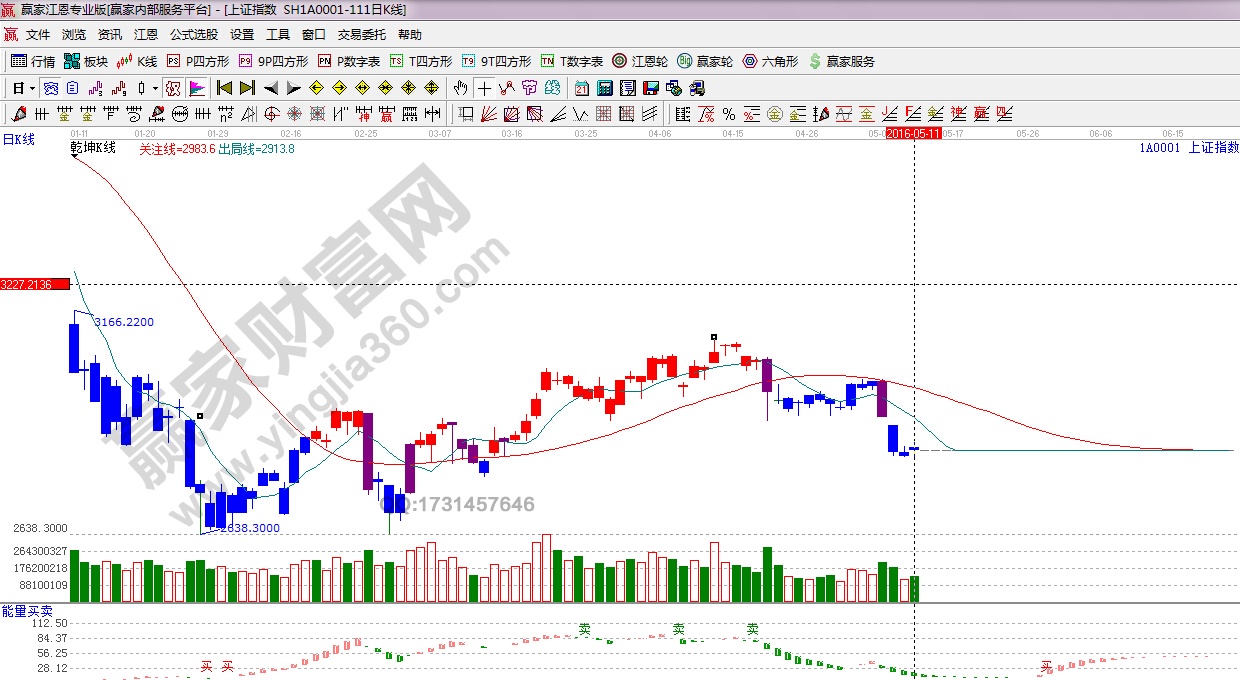The image size is (1240, 680).
Task: Select the hand pan tool
Action: tap(460, 88)
